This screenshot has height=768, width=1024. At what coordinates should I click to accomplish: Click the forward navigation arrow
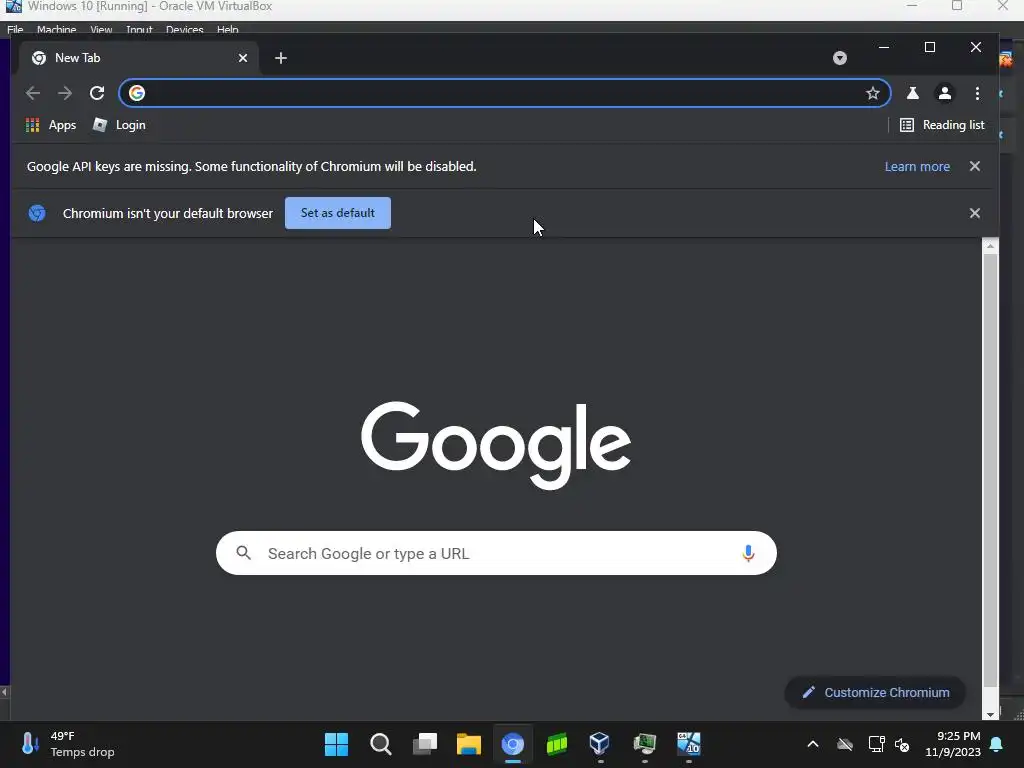[x=65, y=93]
